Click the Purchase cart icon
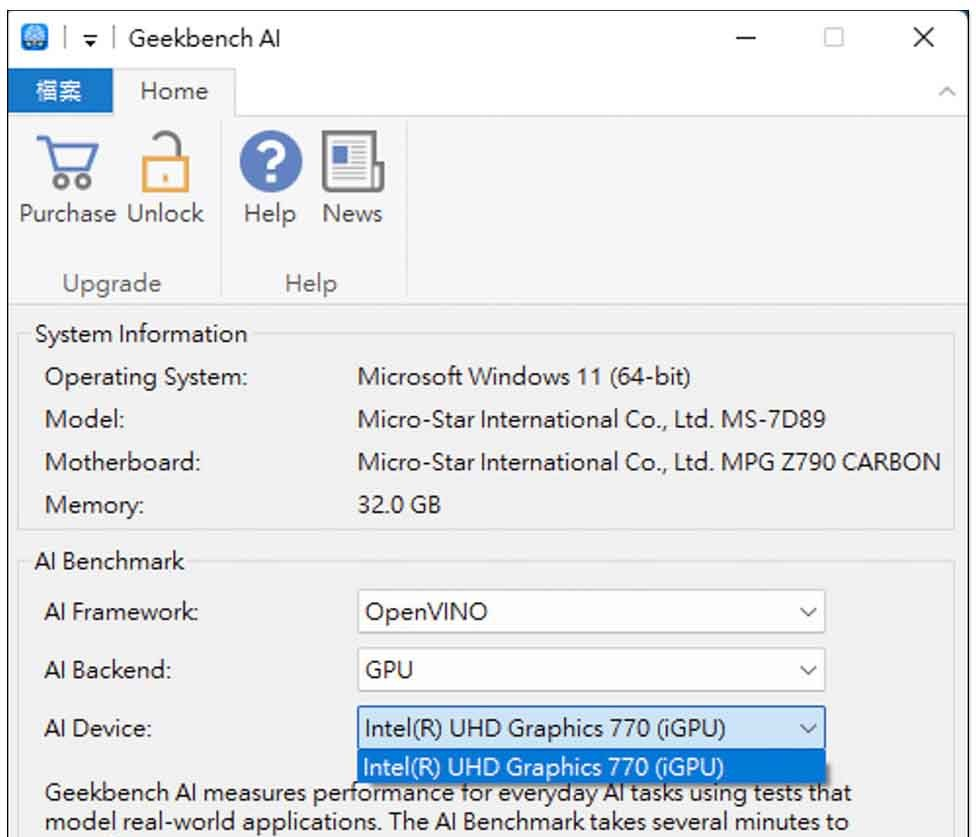Image resolution: width=976 pixels, height=837 pixels. pyautogui.click(x=67, y=163)
